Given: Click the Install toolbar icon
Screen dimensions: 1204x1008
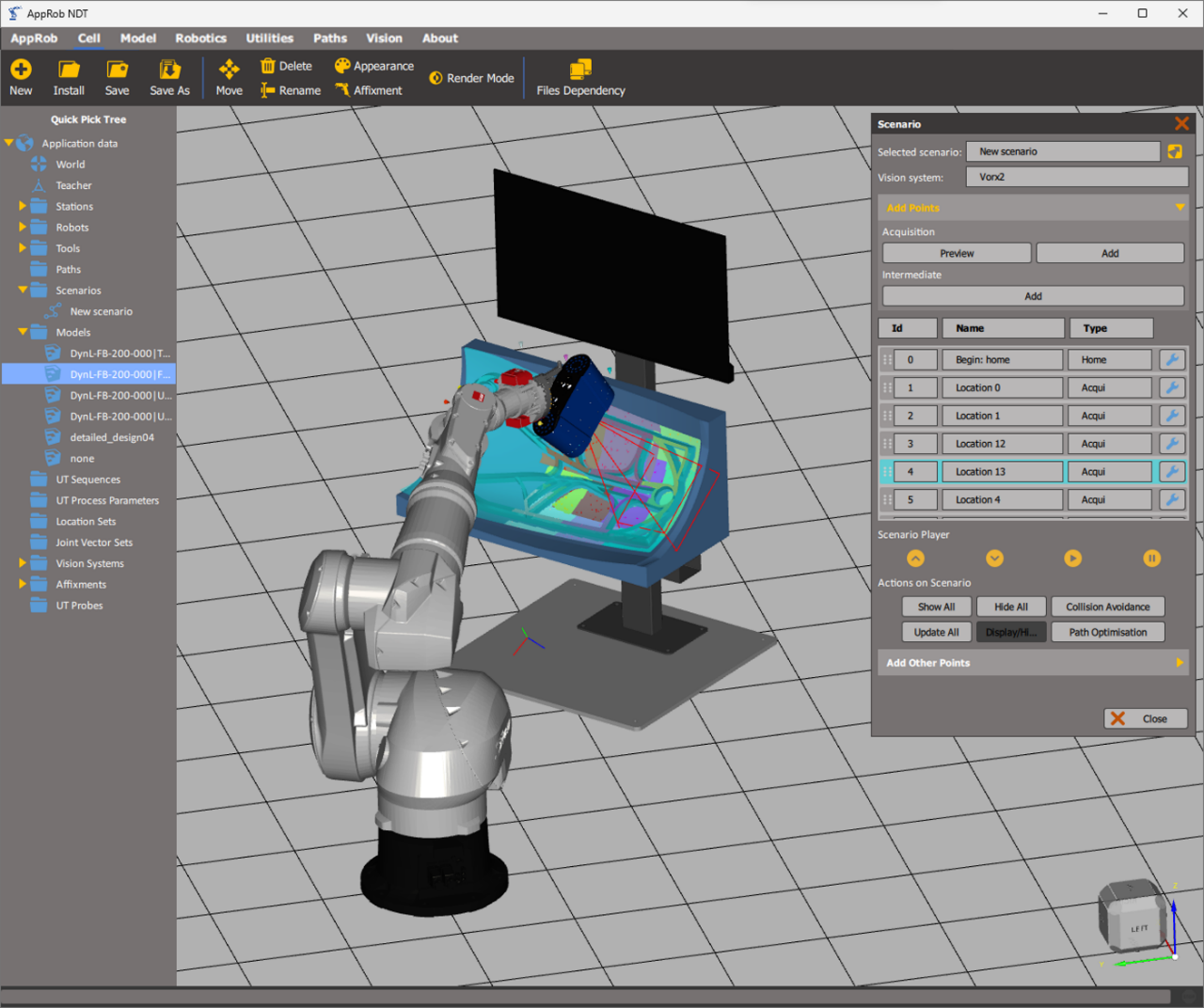Looking at the screenshot, I should pyautogui.click(x=69, y=70).
